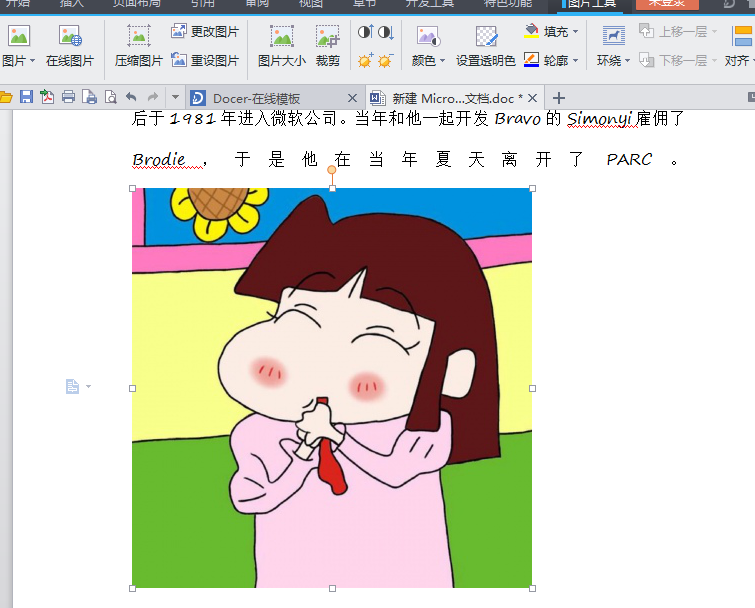Click the 压缩图片 compress picture icon
The image size is (755, 608).
[x=138, y=36]
